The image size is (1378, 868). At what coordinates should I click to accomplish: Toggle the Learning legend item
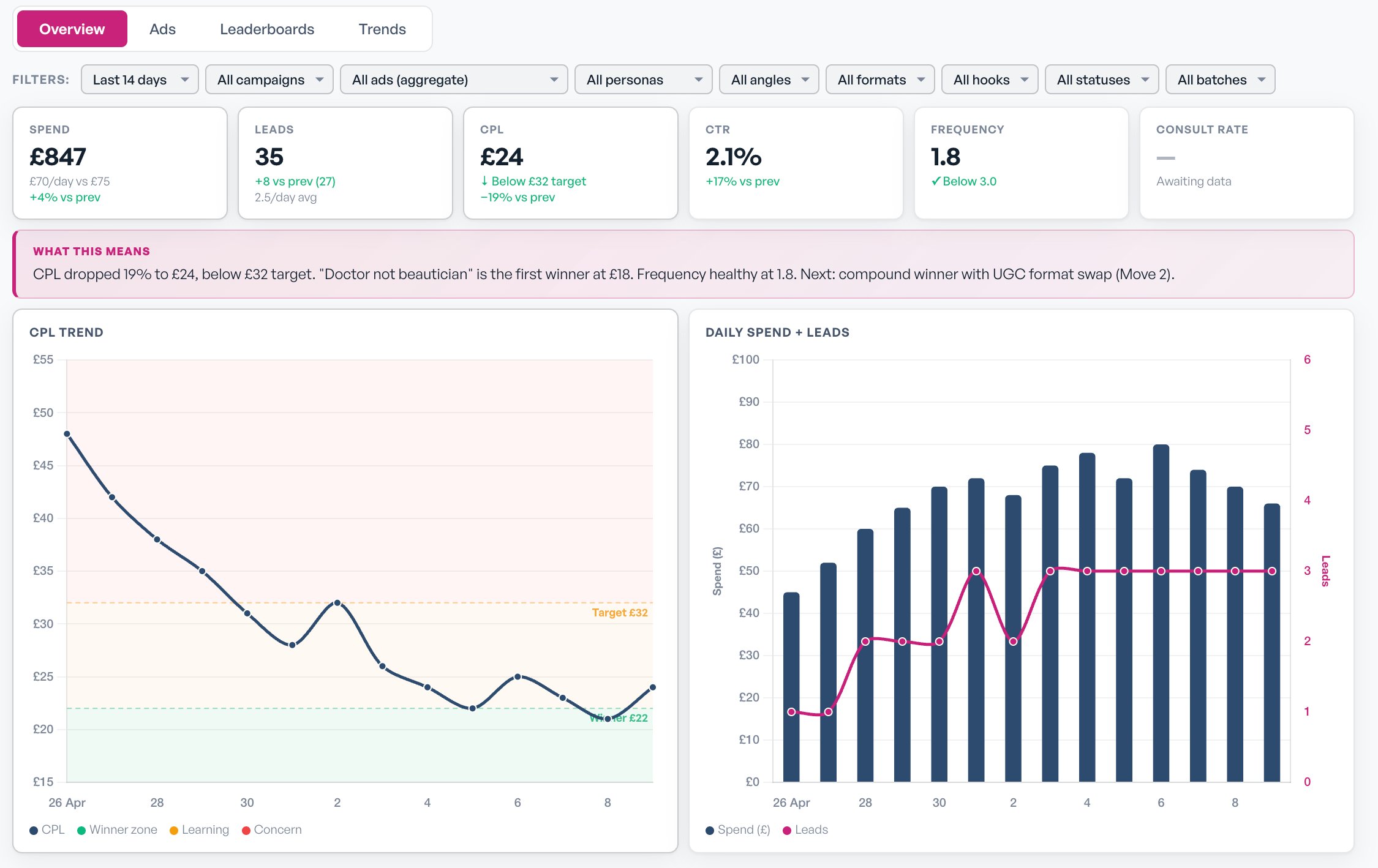click(x=199, y=829)
